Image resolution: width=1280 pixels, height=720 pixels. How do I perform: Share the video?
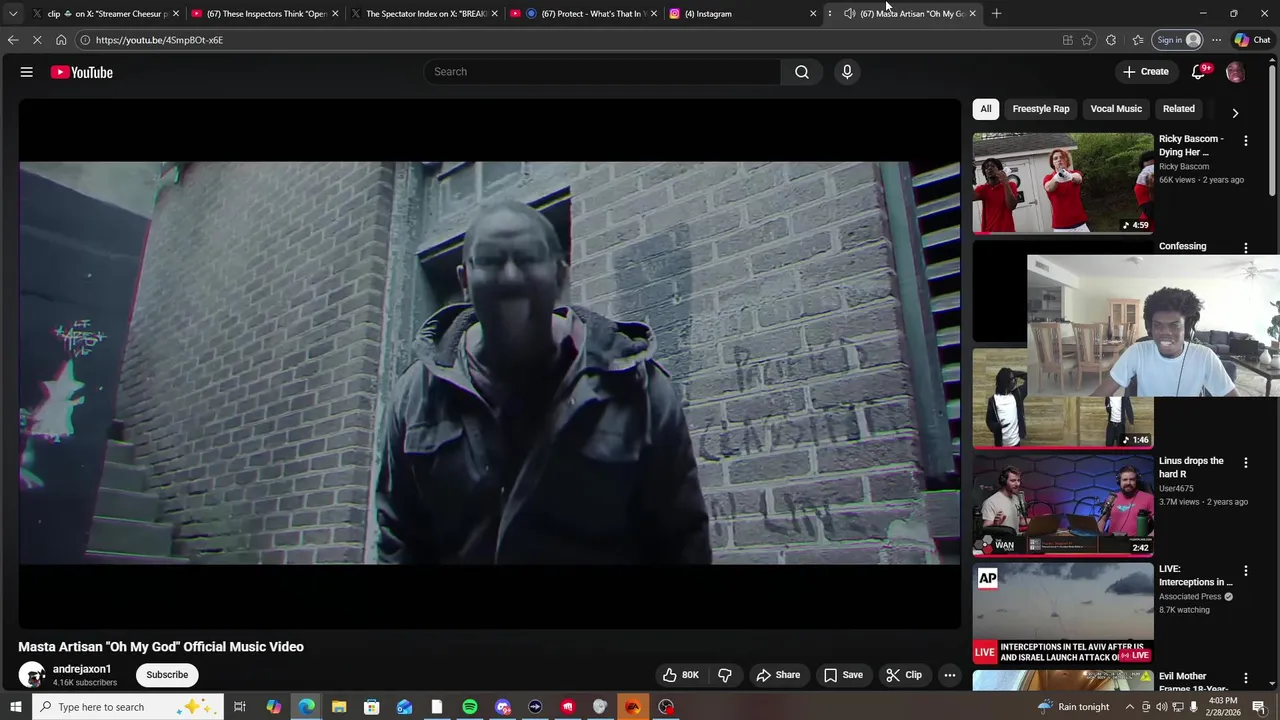click(778, 675)
